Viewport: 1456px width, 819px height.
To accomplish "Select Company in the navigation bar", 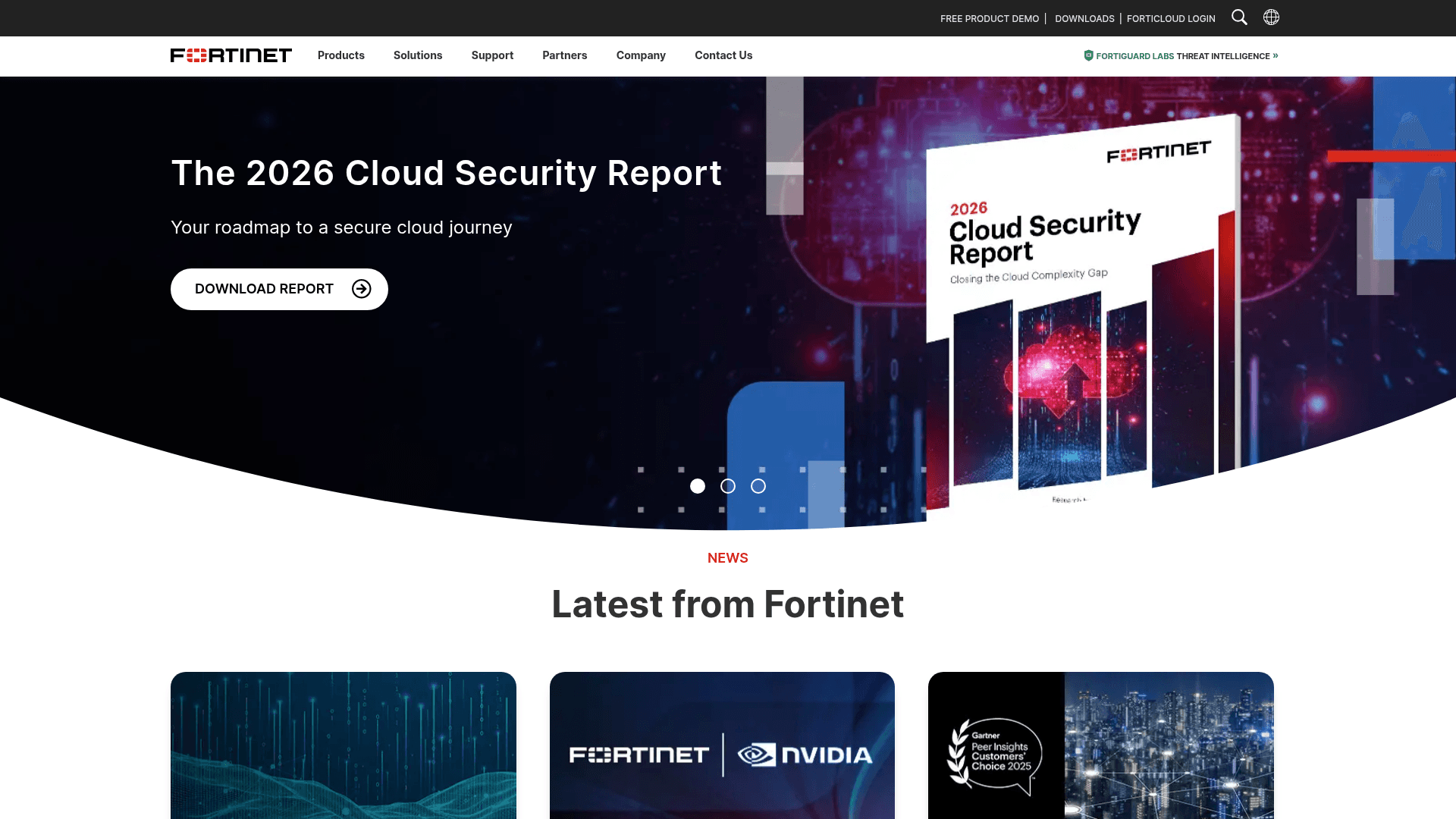I will (641, 55).
